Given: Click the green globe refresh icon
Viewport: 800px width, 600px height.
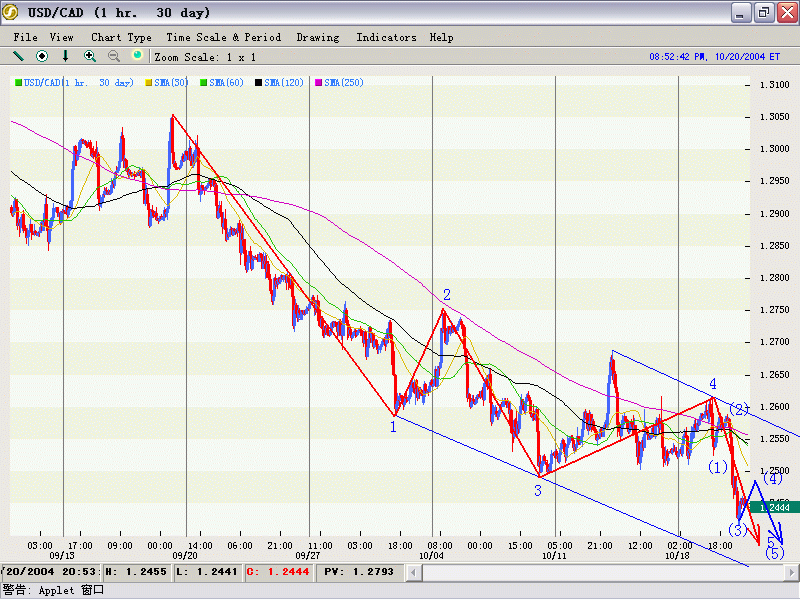Looking at the screenshot, I should [x=138, y=57].
